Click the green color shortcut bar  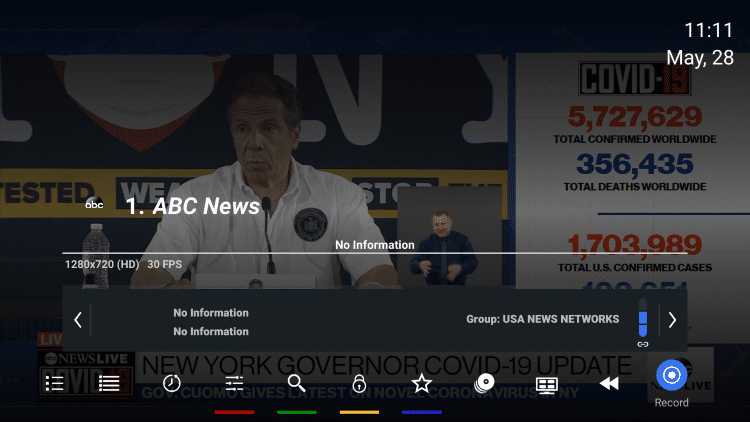297,411
